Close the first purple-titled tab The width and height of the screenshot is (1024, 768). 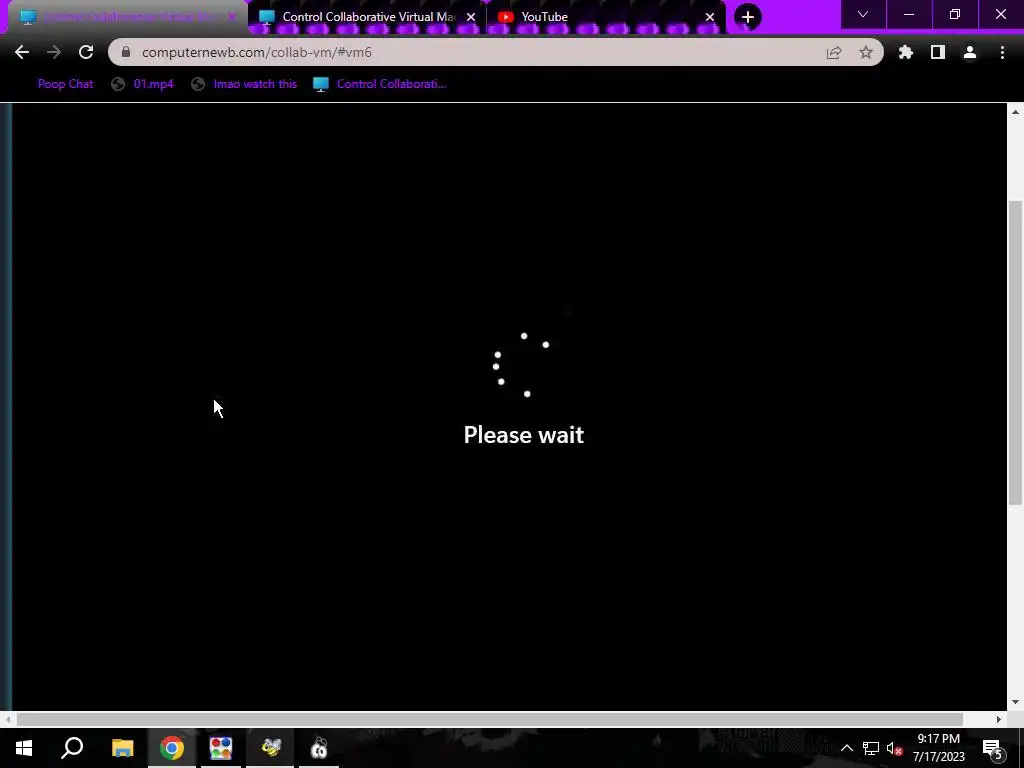pos(231,17)
